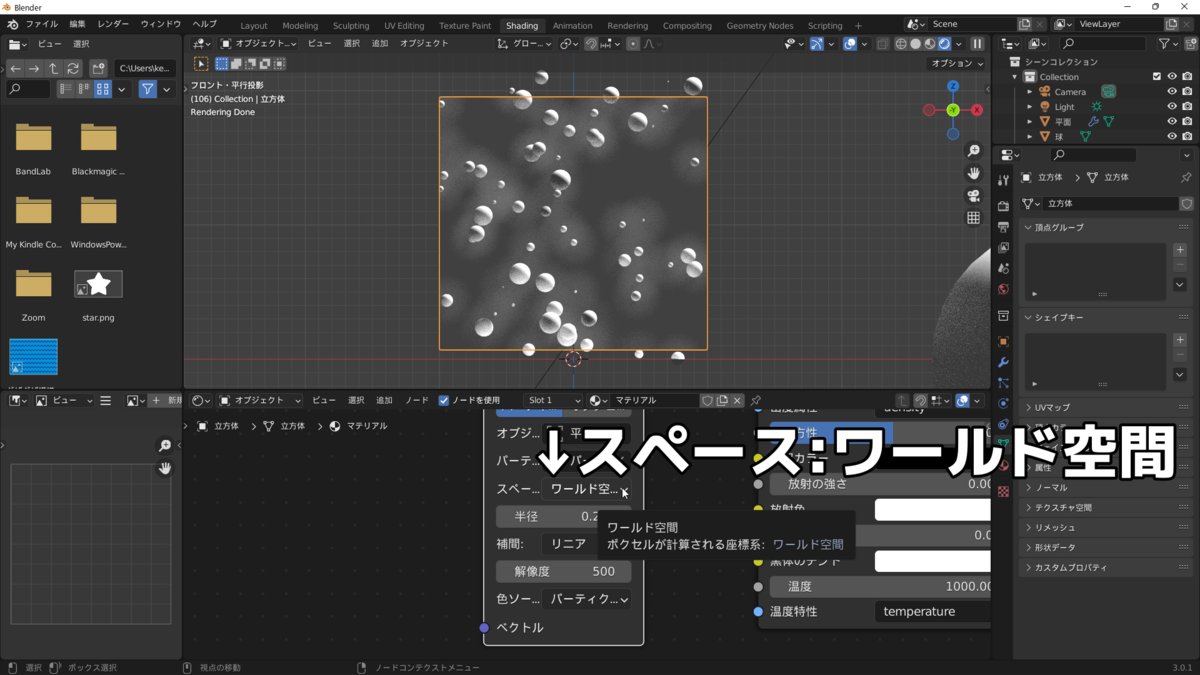Pin the material node tree
Image resolution: width=1200 pixels, height=675 pixels.
point(756,400)
